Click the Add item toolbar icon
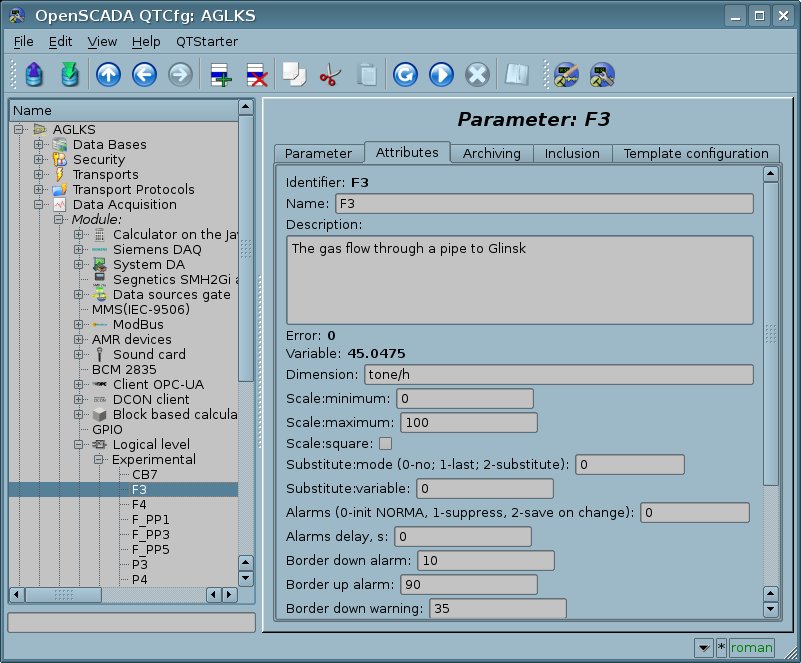This screenshot has height=663, width=801. point(220,75)
